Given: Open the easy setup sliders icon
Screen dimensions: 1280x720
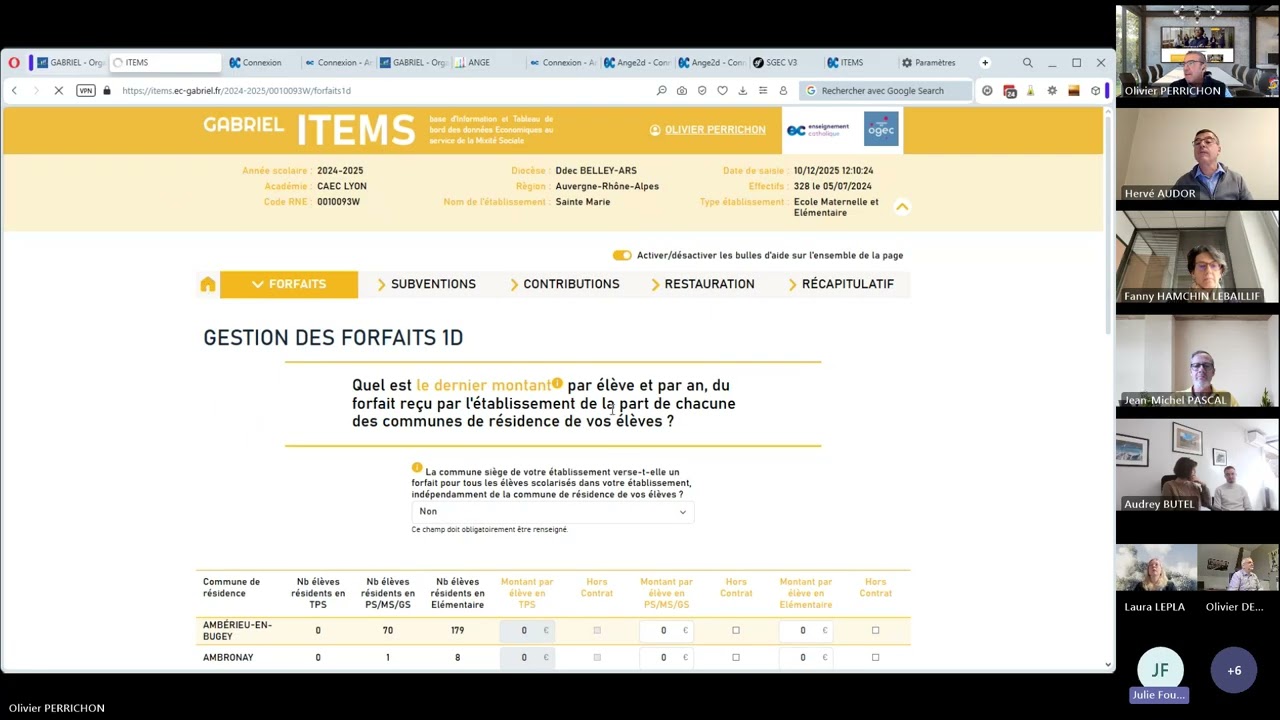Looking at the screenshot, I should tap(763, 90).
